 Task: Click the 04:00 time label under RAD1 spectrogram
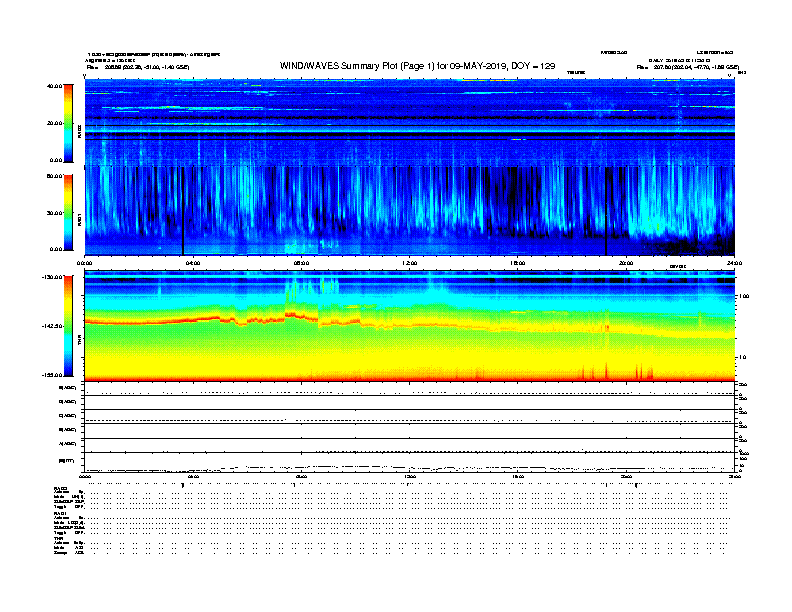pyautogui.click(x=193, y=263)
